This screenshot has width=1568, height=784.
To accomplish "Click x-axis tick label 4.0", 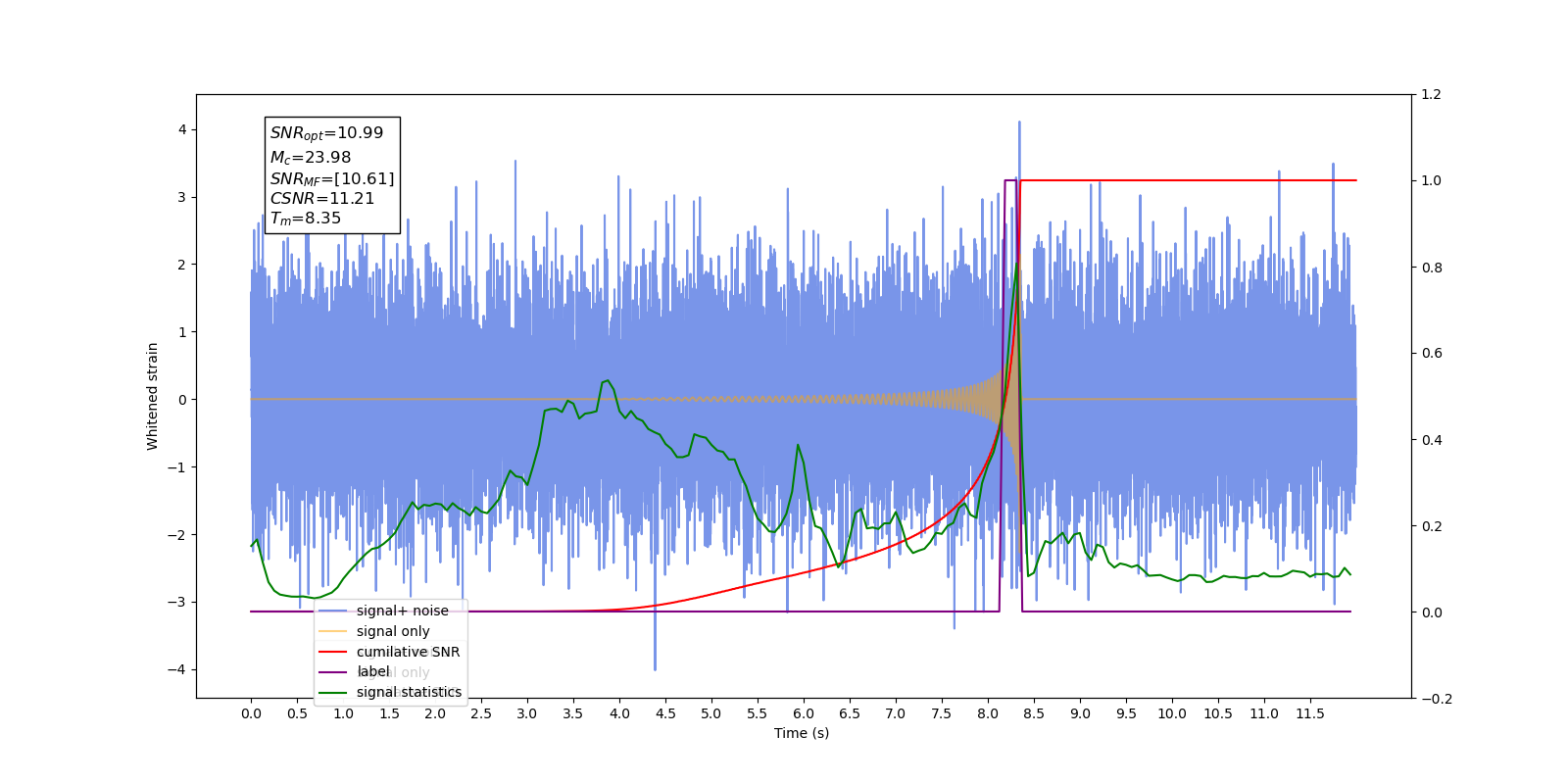I will click(619, 713).
